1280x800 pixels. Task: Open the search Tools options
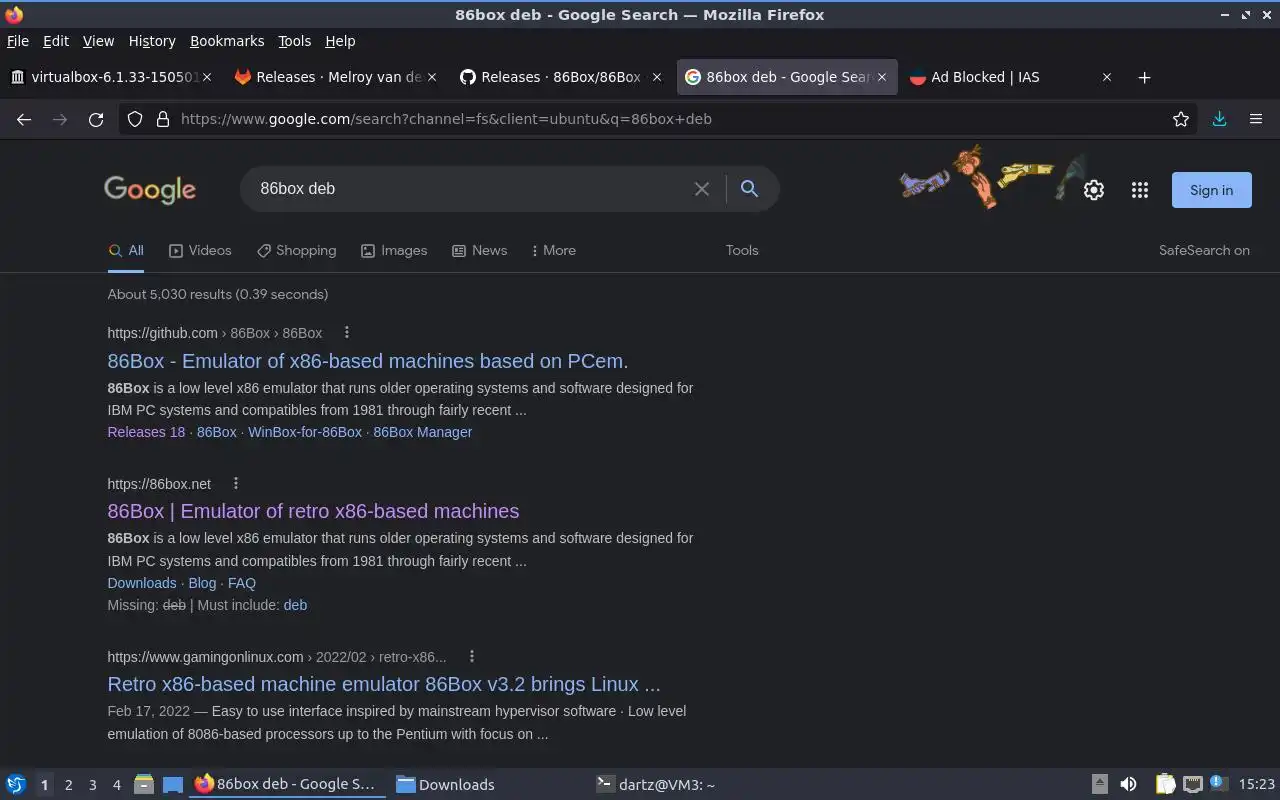point(742,251)
